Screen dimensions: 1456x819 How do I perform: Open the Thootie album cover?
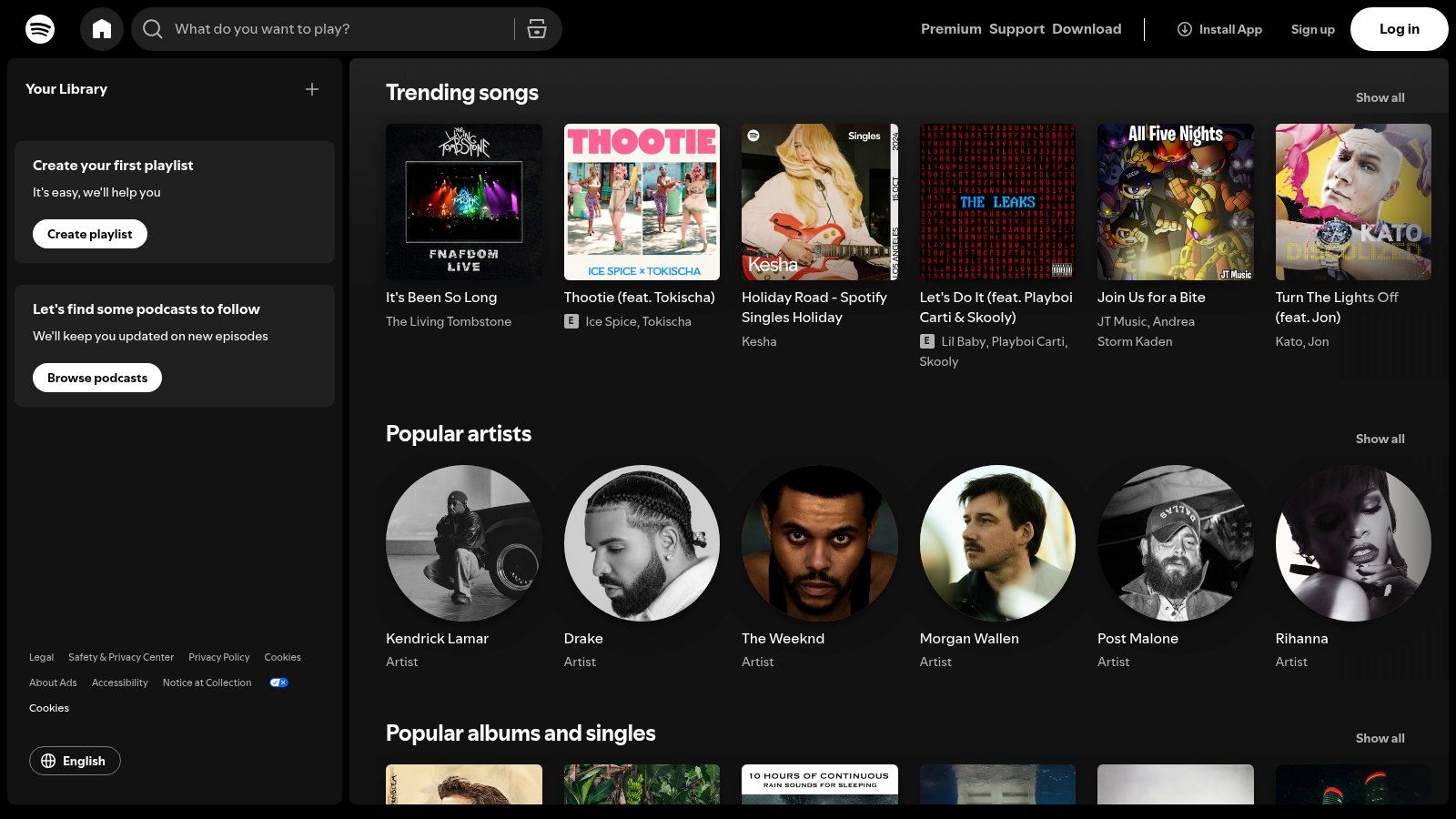coord(642,202)
